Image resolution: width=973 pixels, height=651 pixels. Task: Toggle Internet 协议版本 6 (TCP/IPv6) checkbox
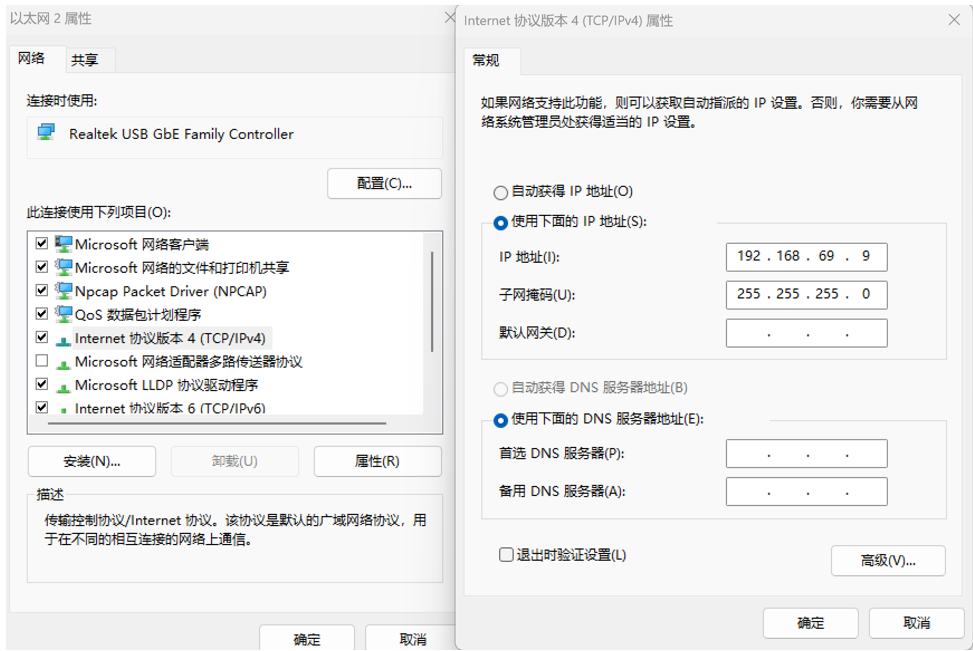click(42, 408)
